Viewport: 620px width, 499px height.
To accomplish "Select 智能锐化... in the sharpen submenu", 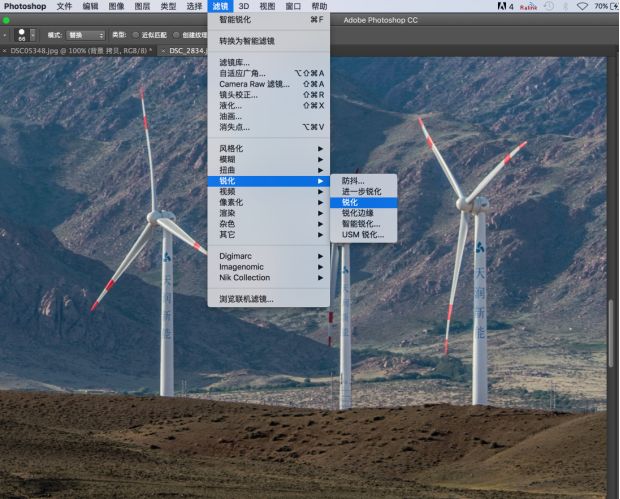I will tap(362, 224).
